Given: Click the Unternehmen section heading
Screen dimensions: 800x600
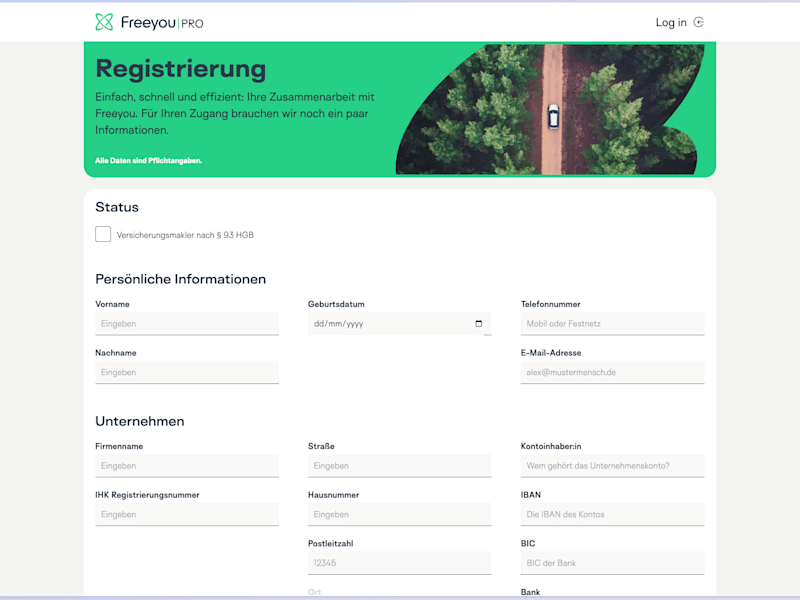Looking at the screenshot, I should [140, 421].
